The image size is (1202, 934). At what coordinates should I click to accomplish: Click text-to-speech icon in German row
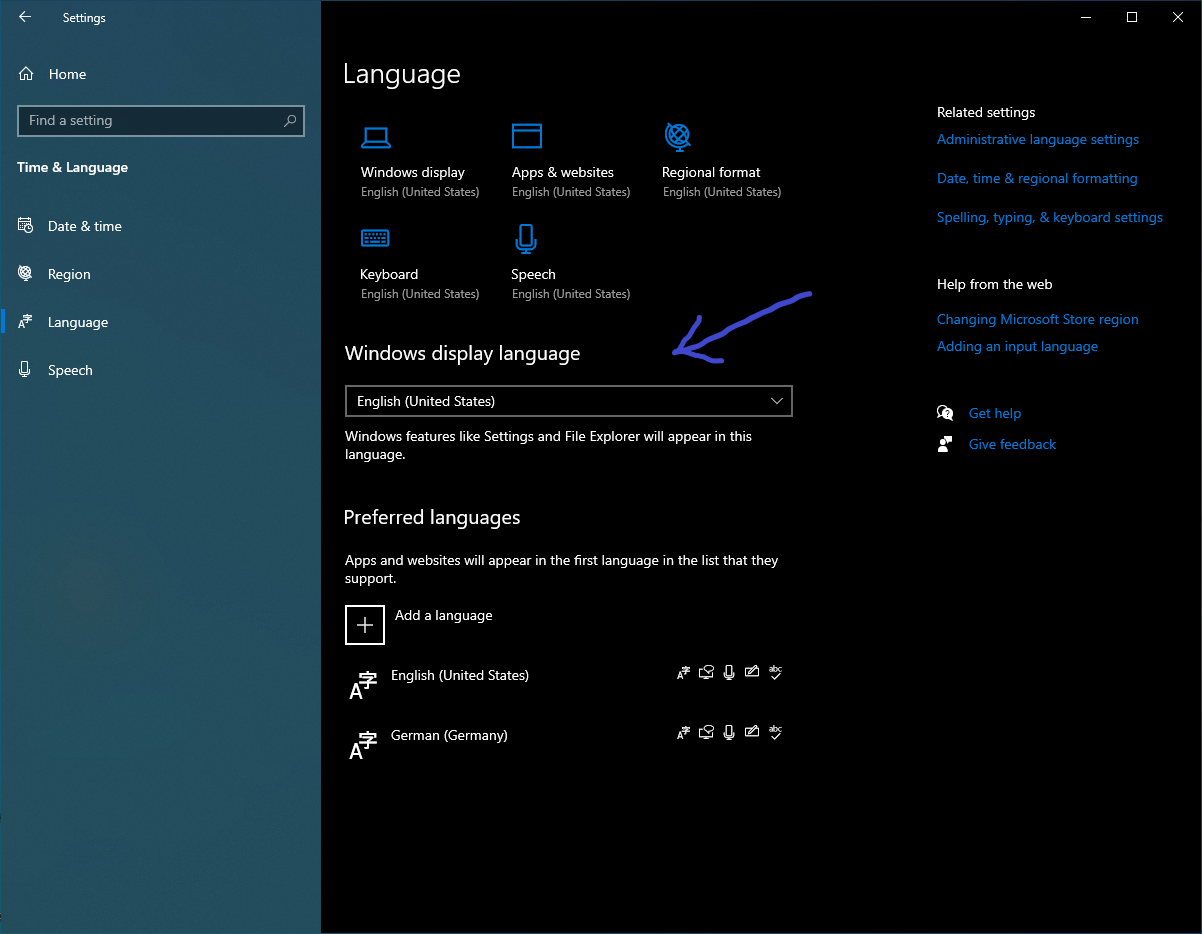pos(706,733)
